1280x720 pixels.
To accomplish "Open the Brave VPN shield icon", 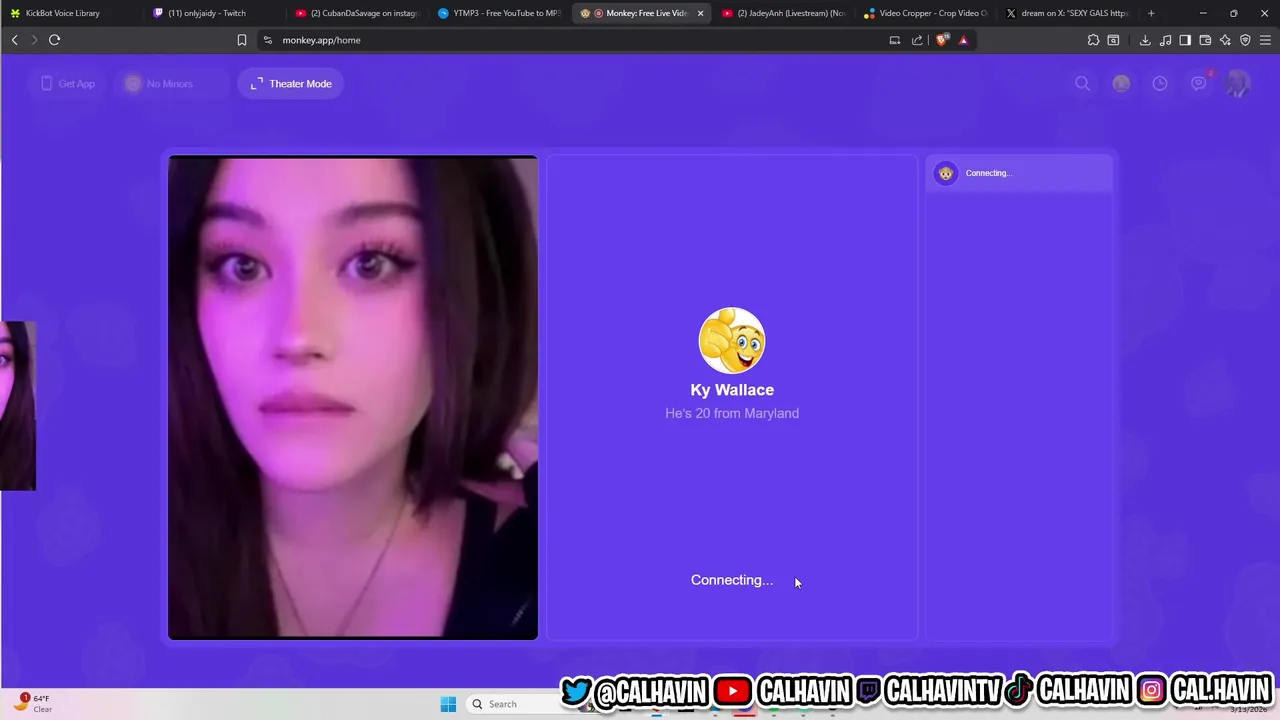I will pyautogui.click(x=1245, y=40).
